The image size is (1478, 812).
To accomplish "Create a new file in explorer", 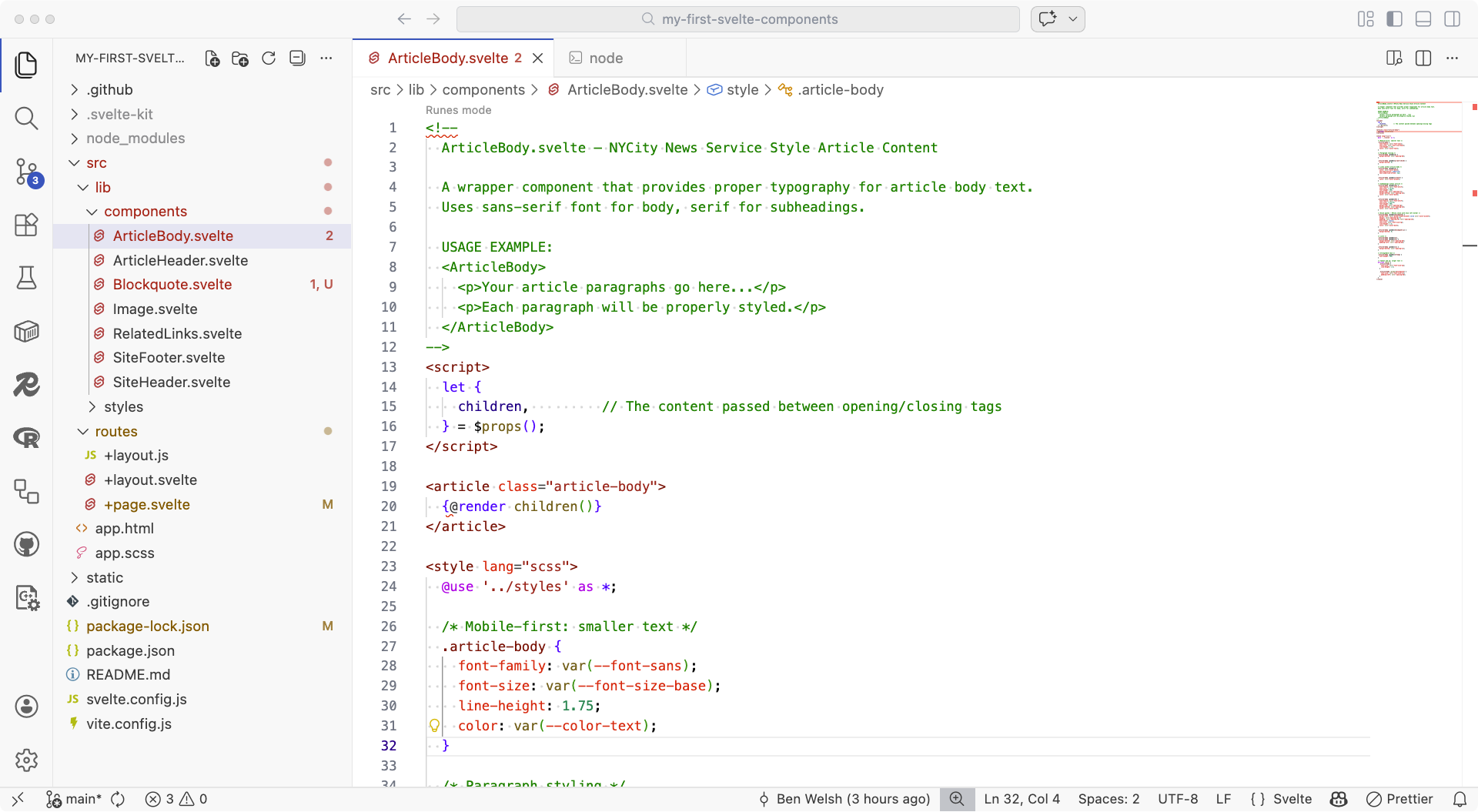I will coord(212,58).
